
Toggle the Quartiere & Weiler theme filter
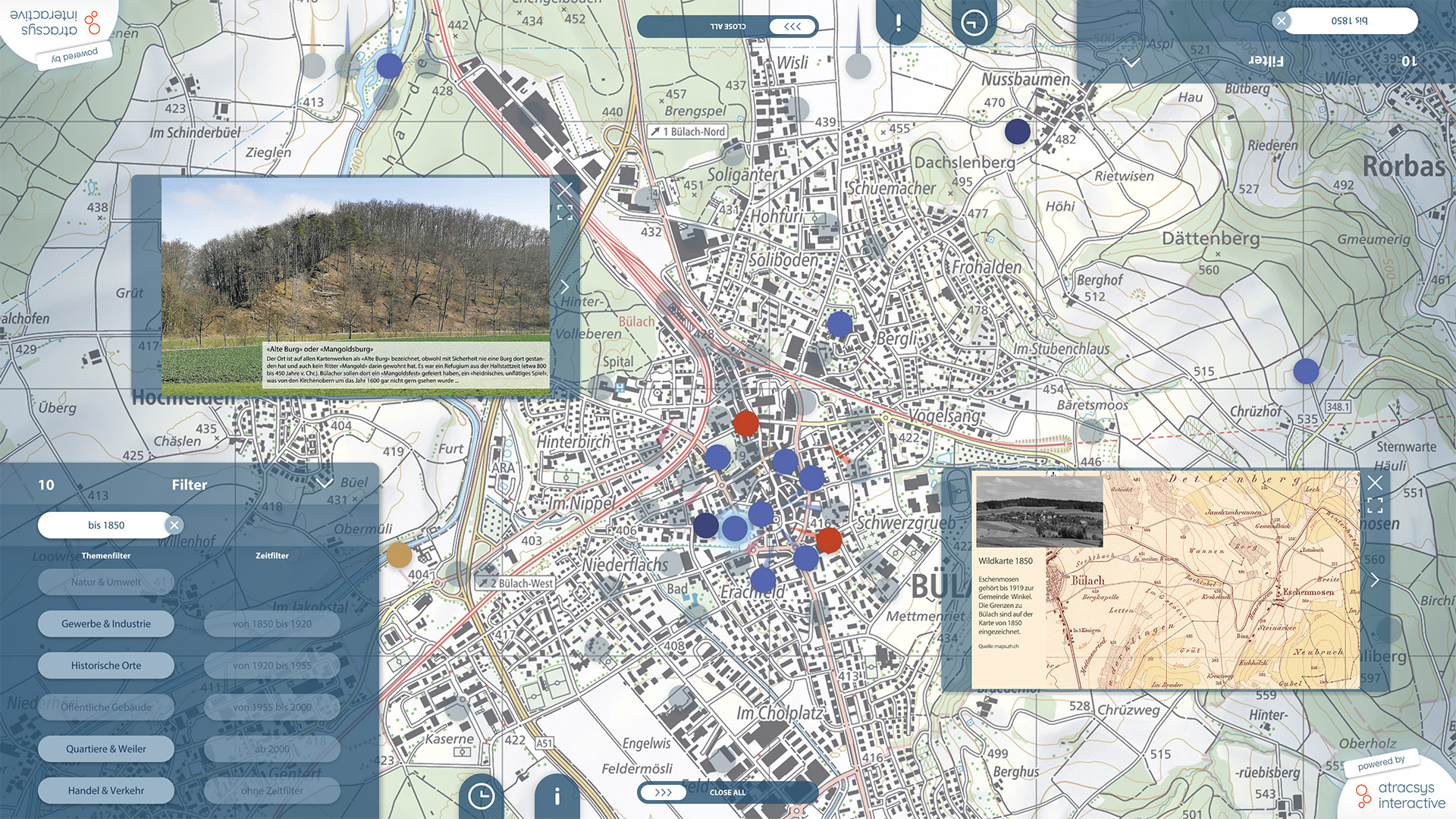click(x=106, y=748)
